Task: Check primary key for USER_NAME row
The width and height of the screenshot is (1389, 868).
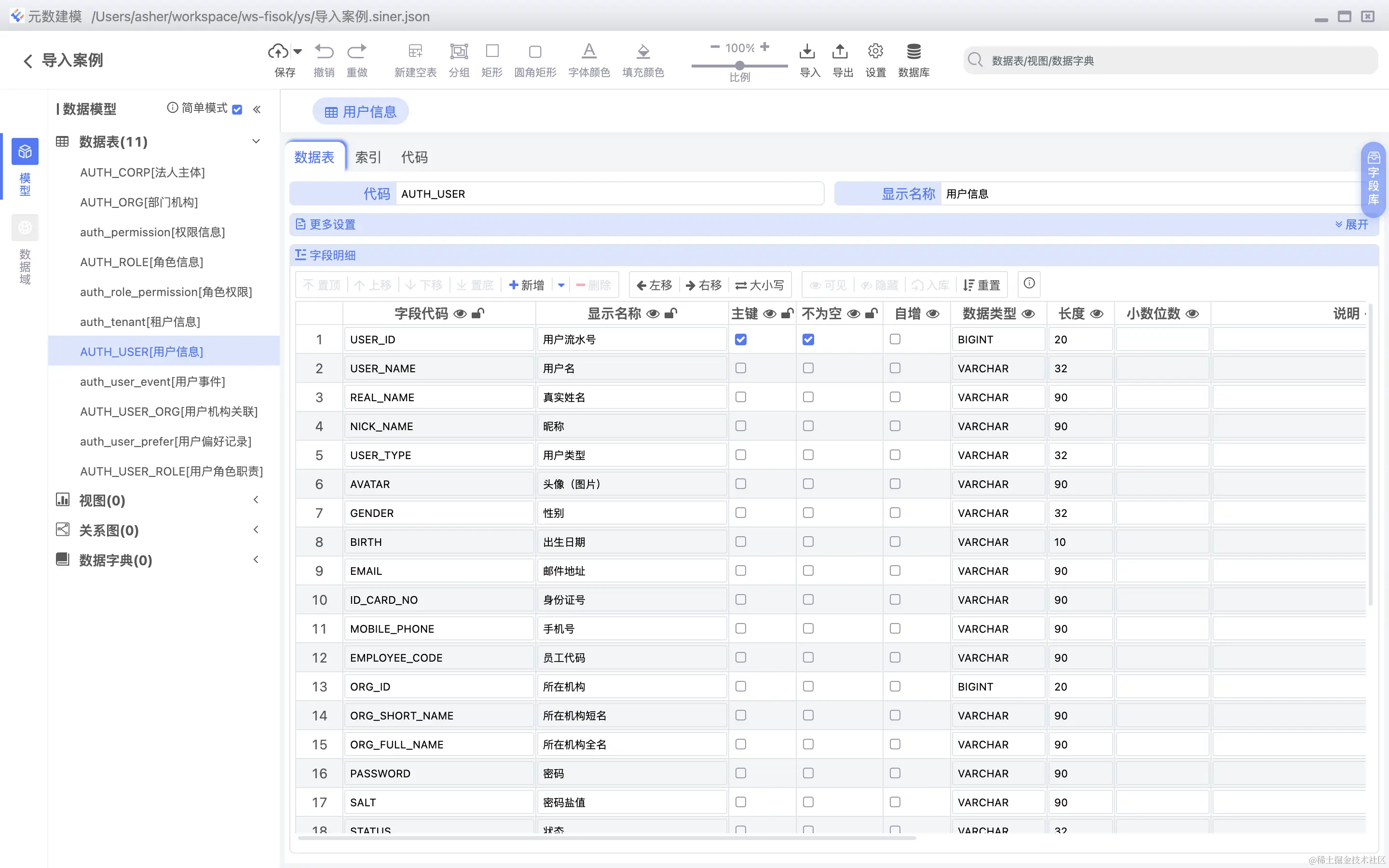Action: [740, 368]
